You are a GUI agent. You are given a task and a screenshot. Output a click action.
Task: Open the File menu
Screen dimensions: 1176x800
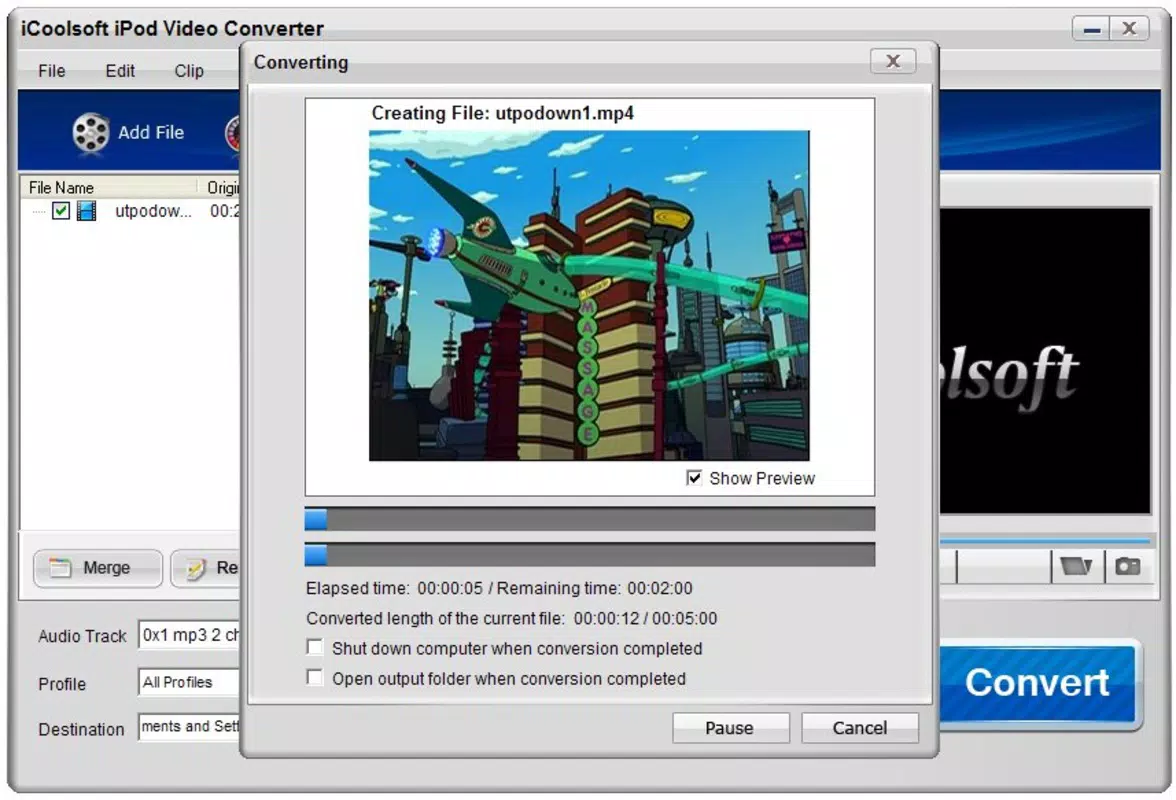(52, 71)
